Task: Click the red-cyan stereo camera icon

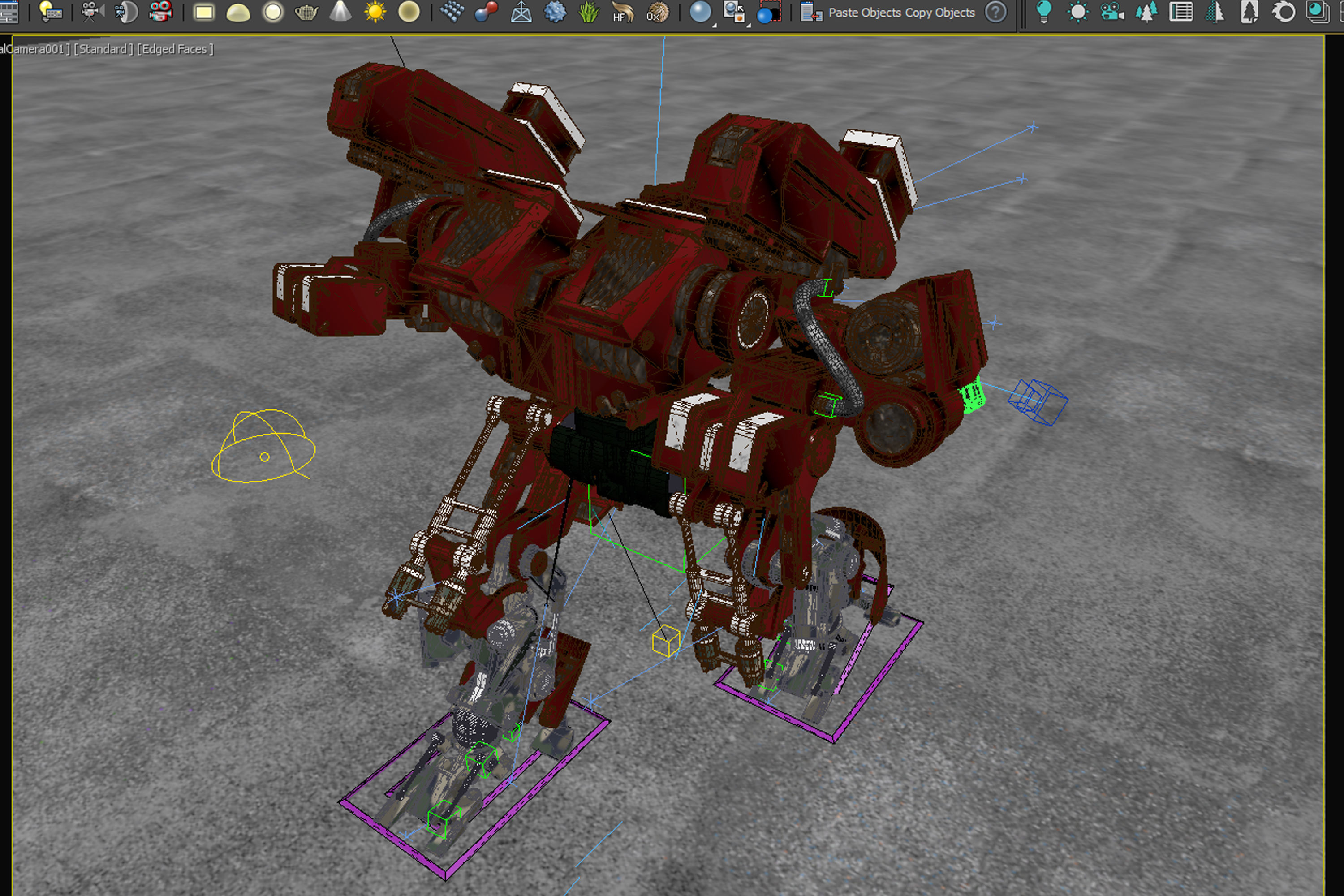Action: [x=160, y=12]
